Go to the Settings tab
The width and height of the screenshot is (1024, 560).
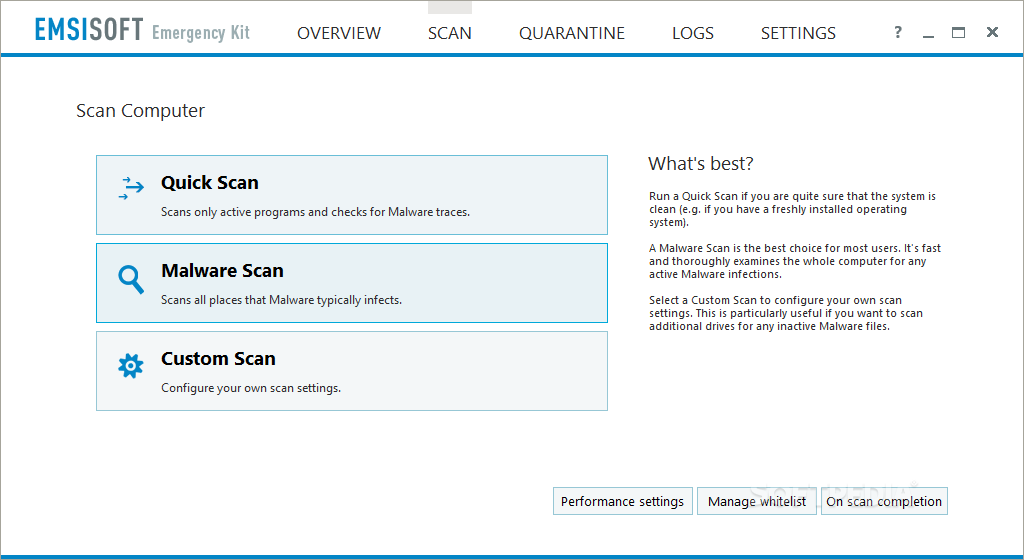(x=798, y=33)
